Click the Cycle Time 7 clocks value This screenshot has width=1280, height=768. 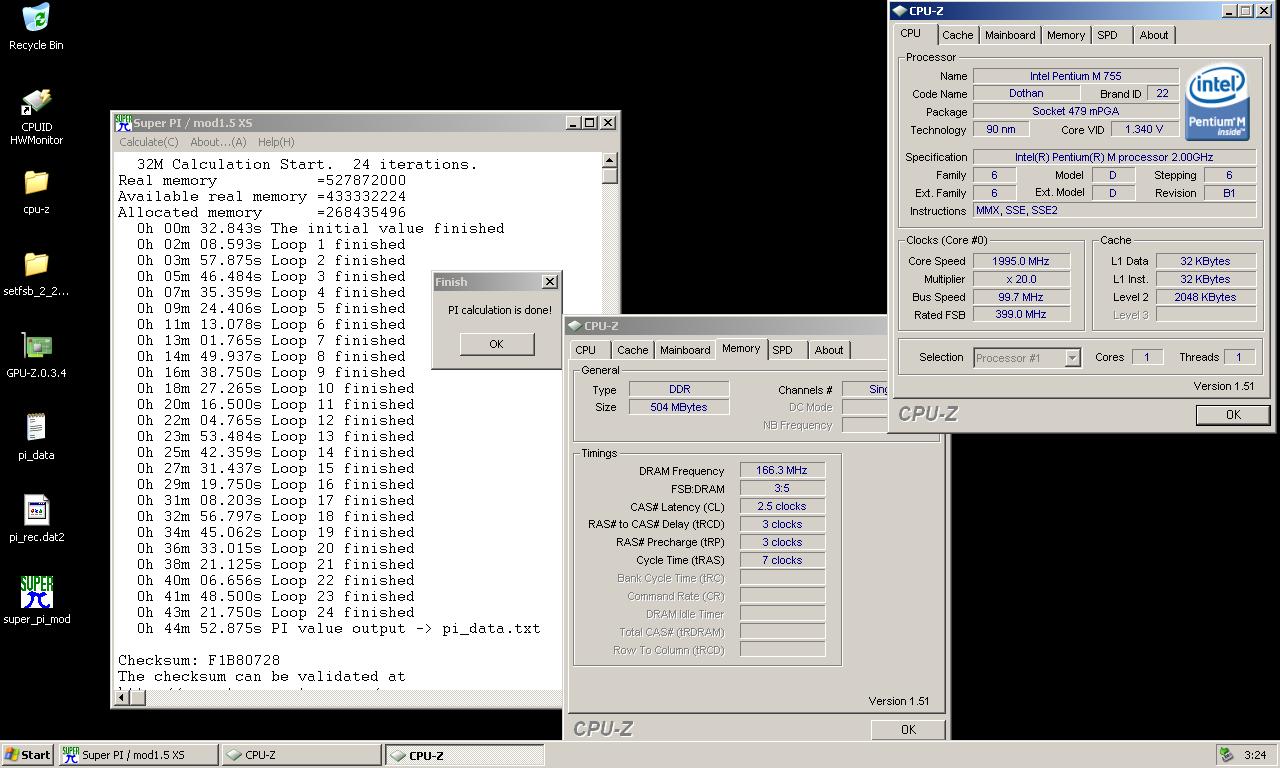(x=782, y=561)
